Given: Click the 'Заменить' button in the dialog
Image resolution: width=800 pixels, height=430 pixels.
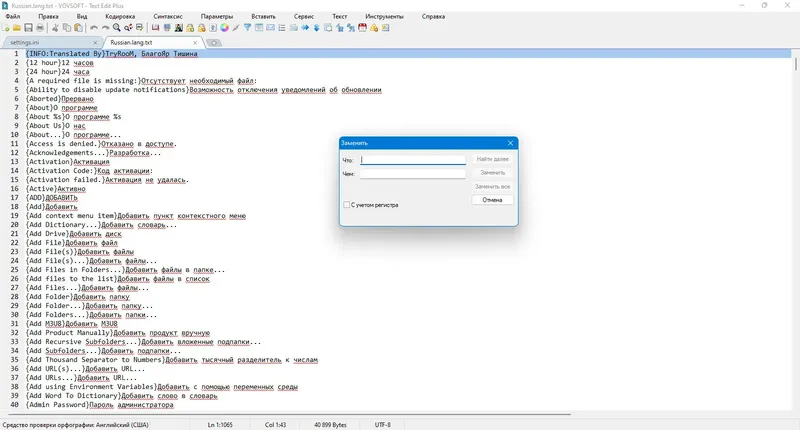Looking at the screenshot, I should click(492, 173).
